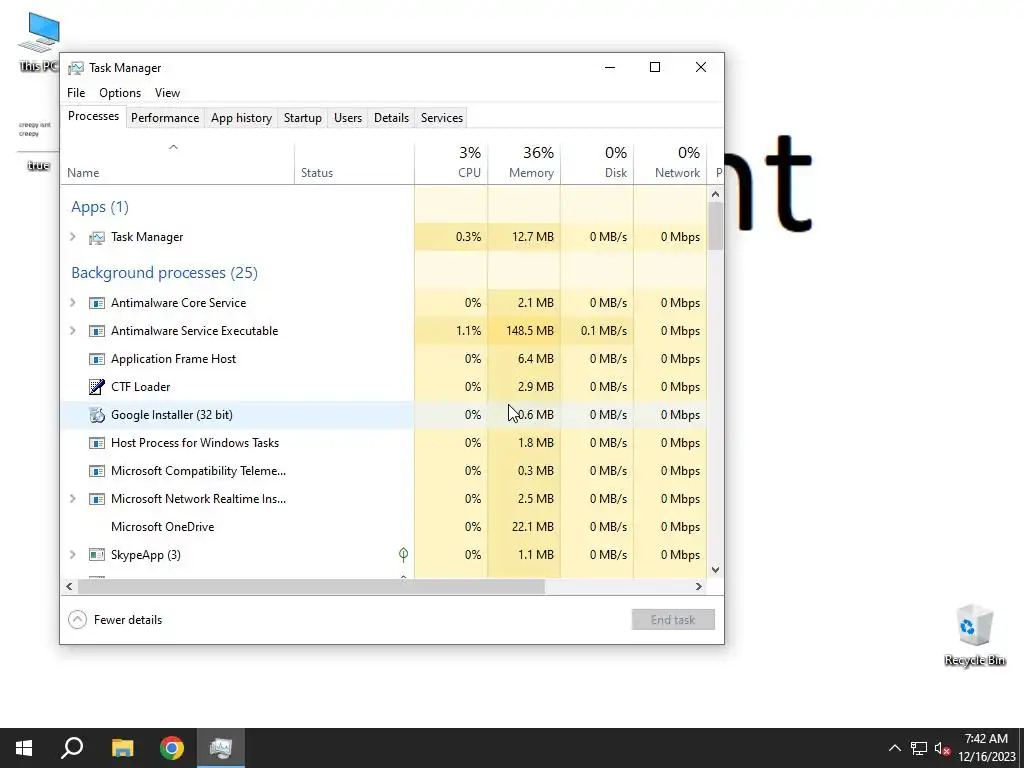Click the Application Frame Host process icon
Viewport: 1024px width, 768px height.
tap(97, 359)
